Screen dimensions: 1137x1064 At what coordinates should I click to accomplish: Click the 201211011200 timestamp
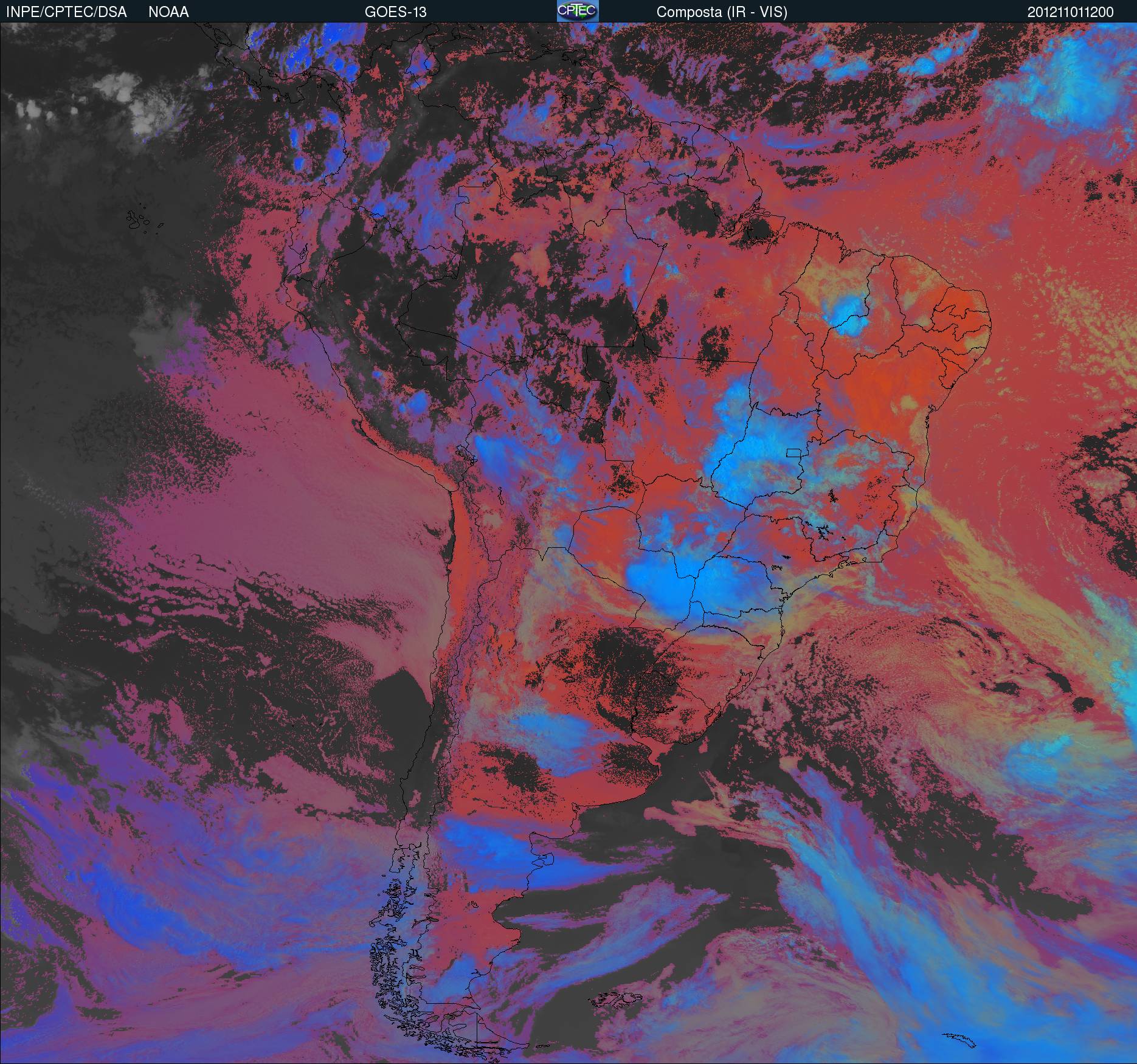coord(1071,12)
